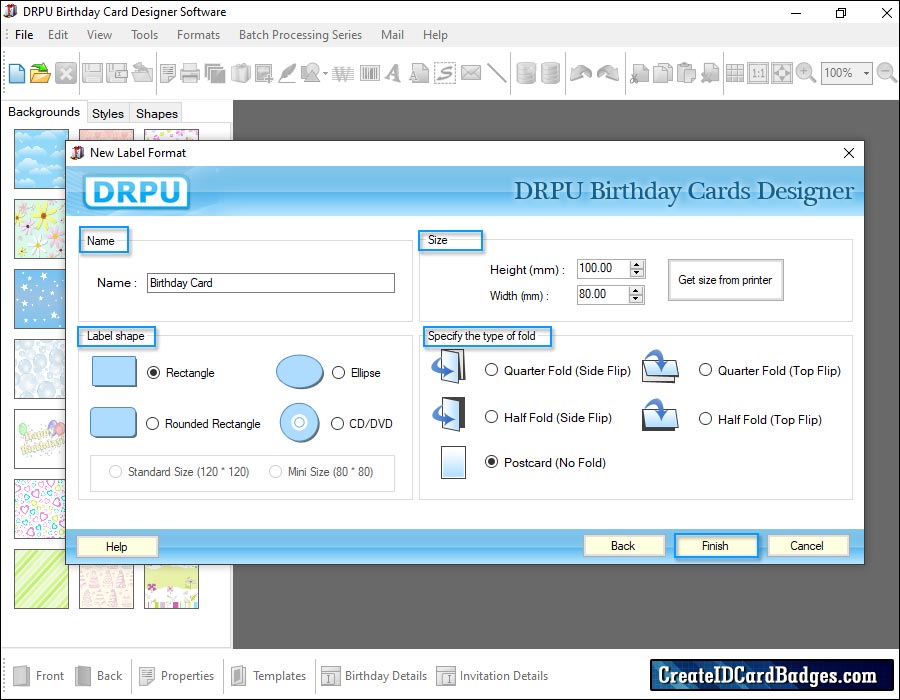Click in the Height (mm) value field

coord(603,269)
